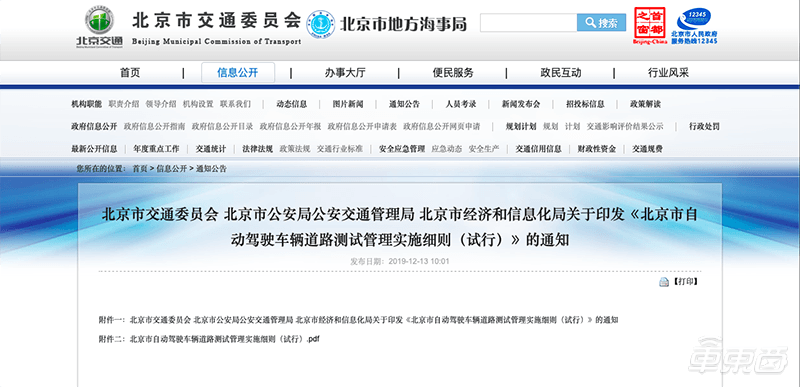This screenshot has width=800, height=387.
Task: Go to the 便民服务 navigation tab
Action: click(453, 73)
